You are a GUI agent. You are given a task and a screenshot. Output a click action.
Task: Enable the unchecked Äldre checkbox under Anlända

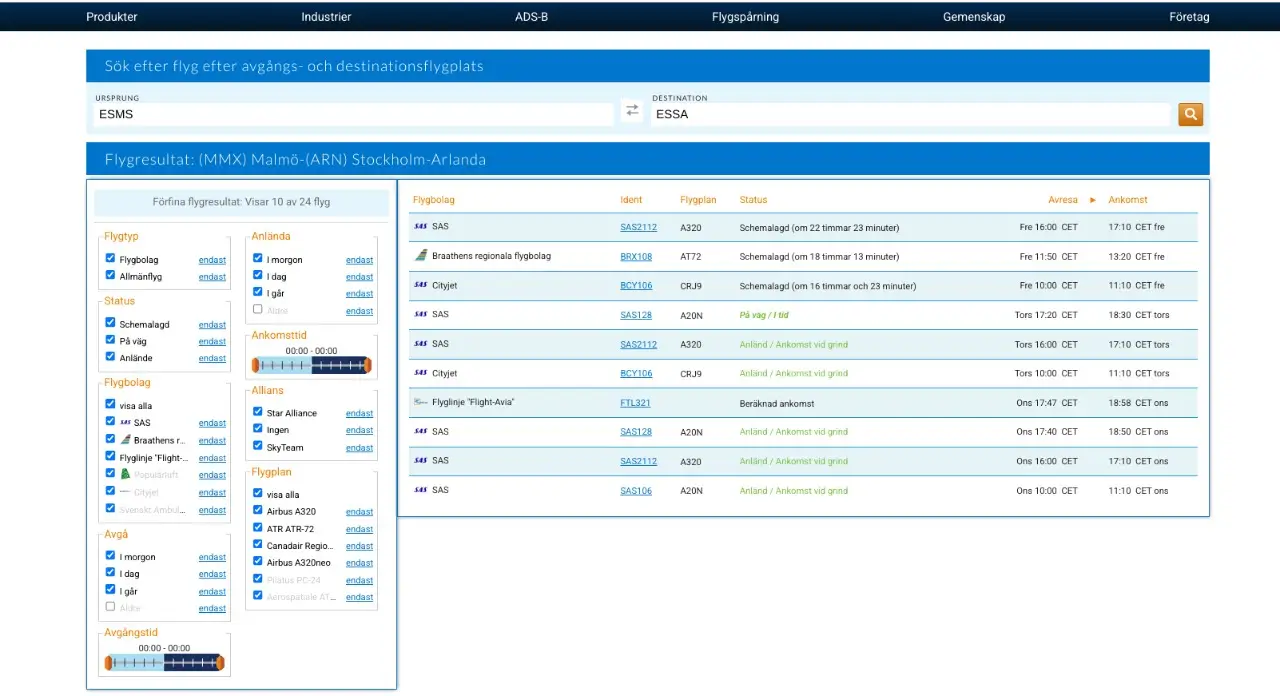[257, 310]
